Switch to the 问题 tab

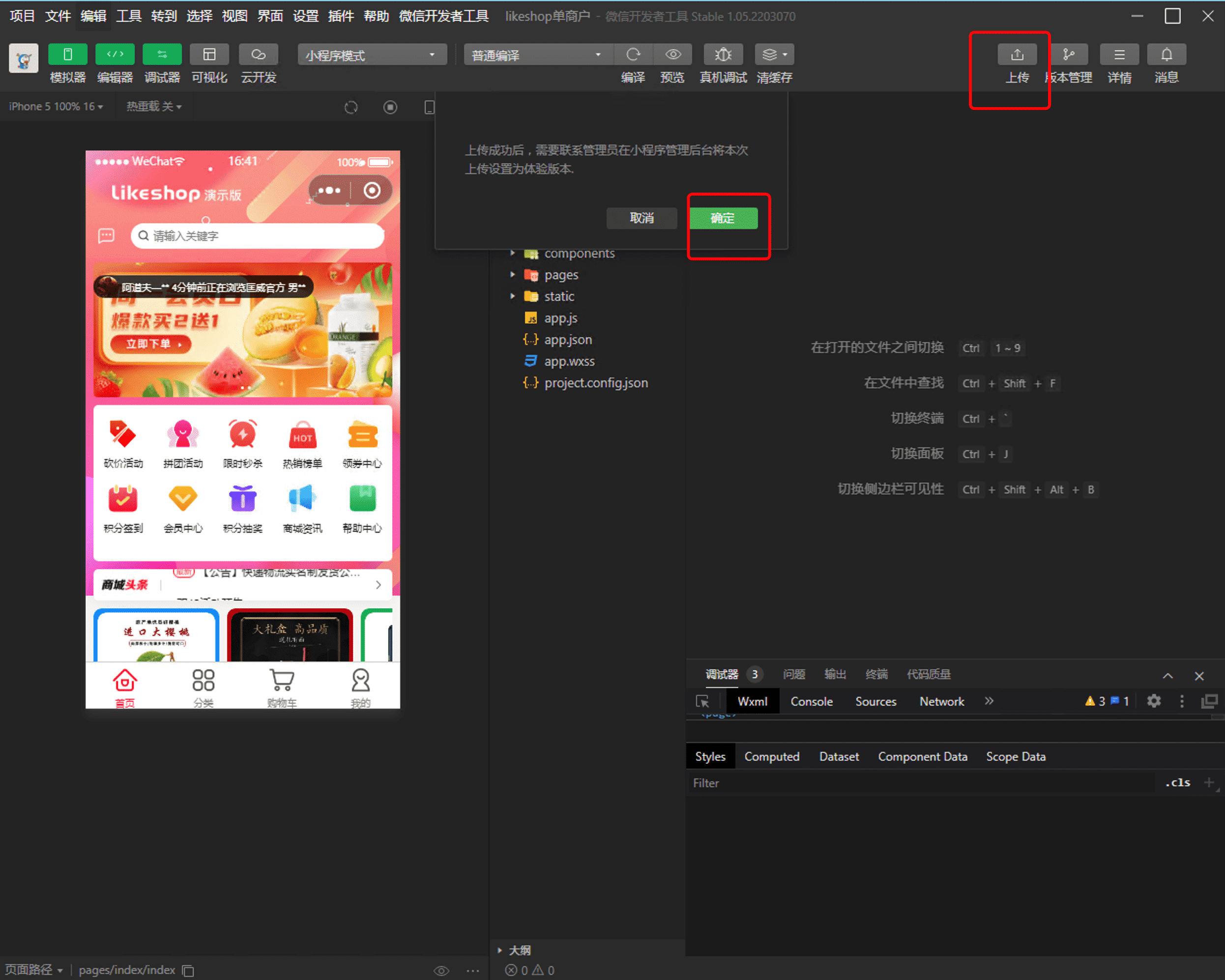pyautogui.click(x=794, y=674)
